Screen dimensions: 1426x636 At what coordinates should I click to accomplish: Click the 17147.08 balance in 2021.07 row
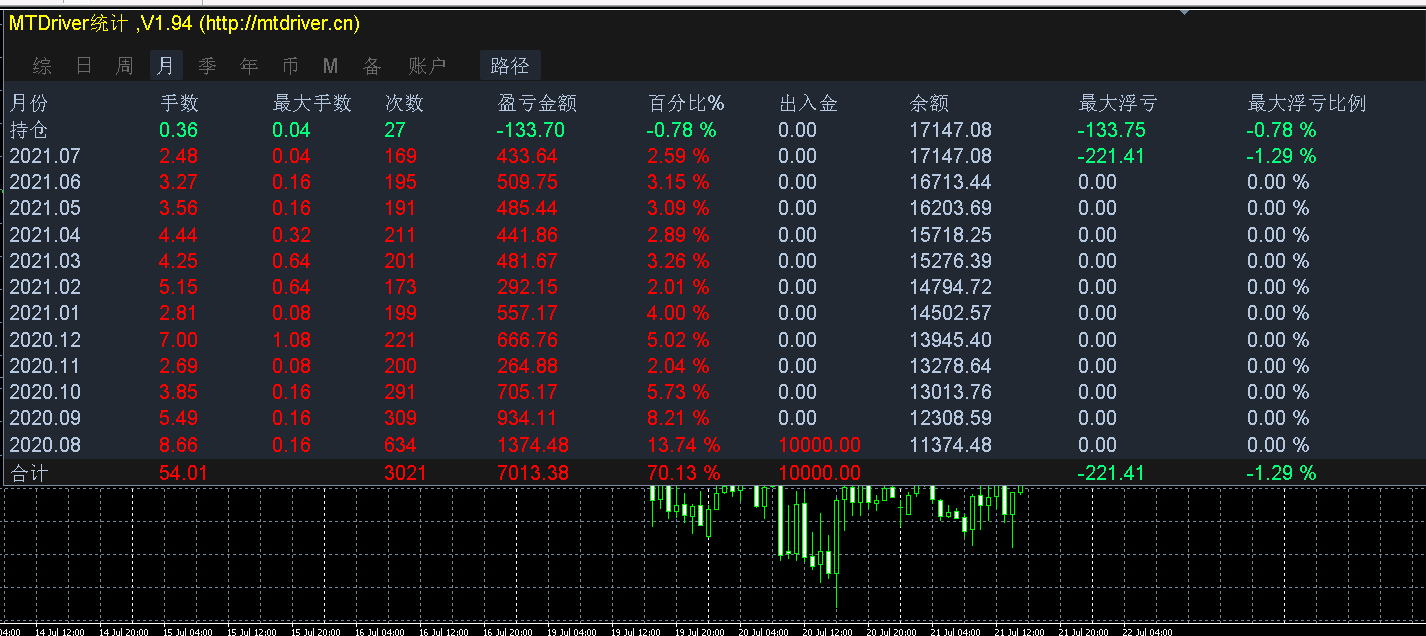pos(951,156)
